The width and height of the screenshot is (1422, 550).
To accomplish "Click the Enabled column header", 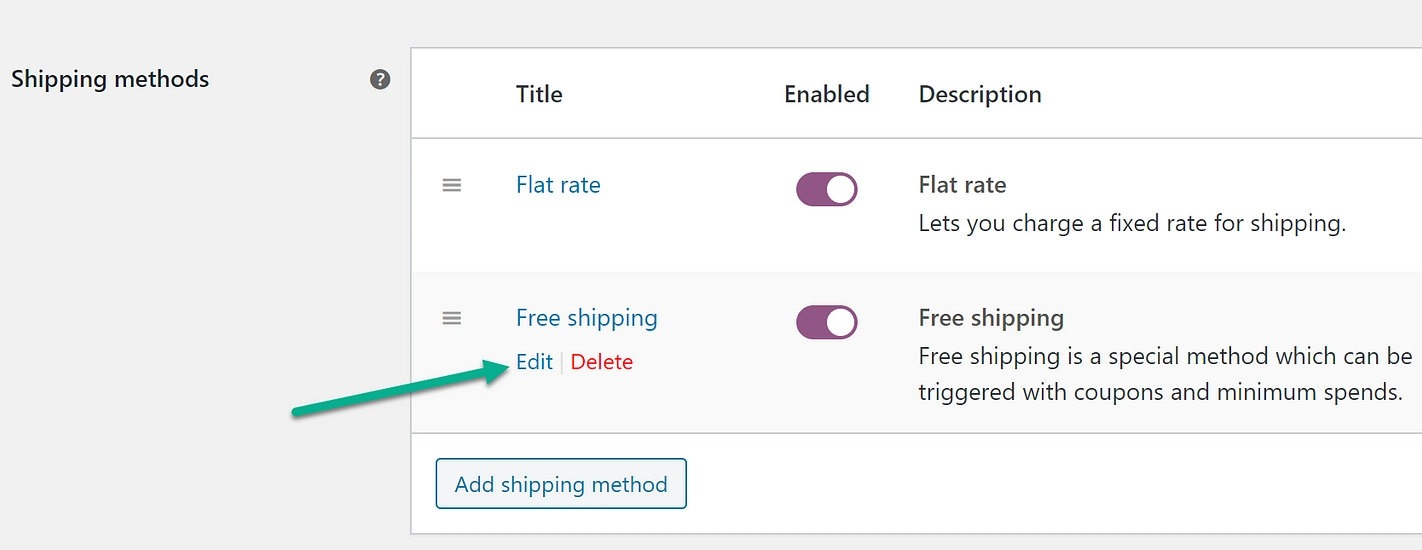I will click(827, 94).
